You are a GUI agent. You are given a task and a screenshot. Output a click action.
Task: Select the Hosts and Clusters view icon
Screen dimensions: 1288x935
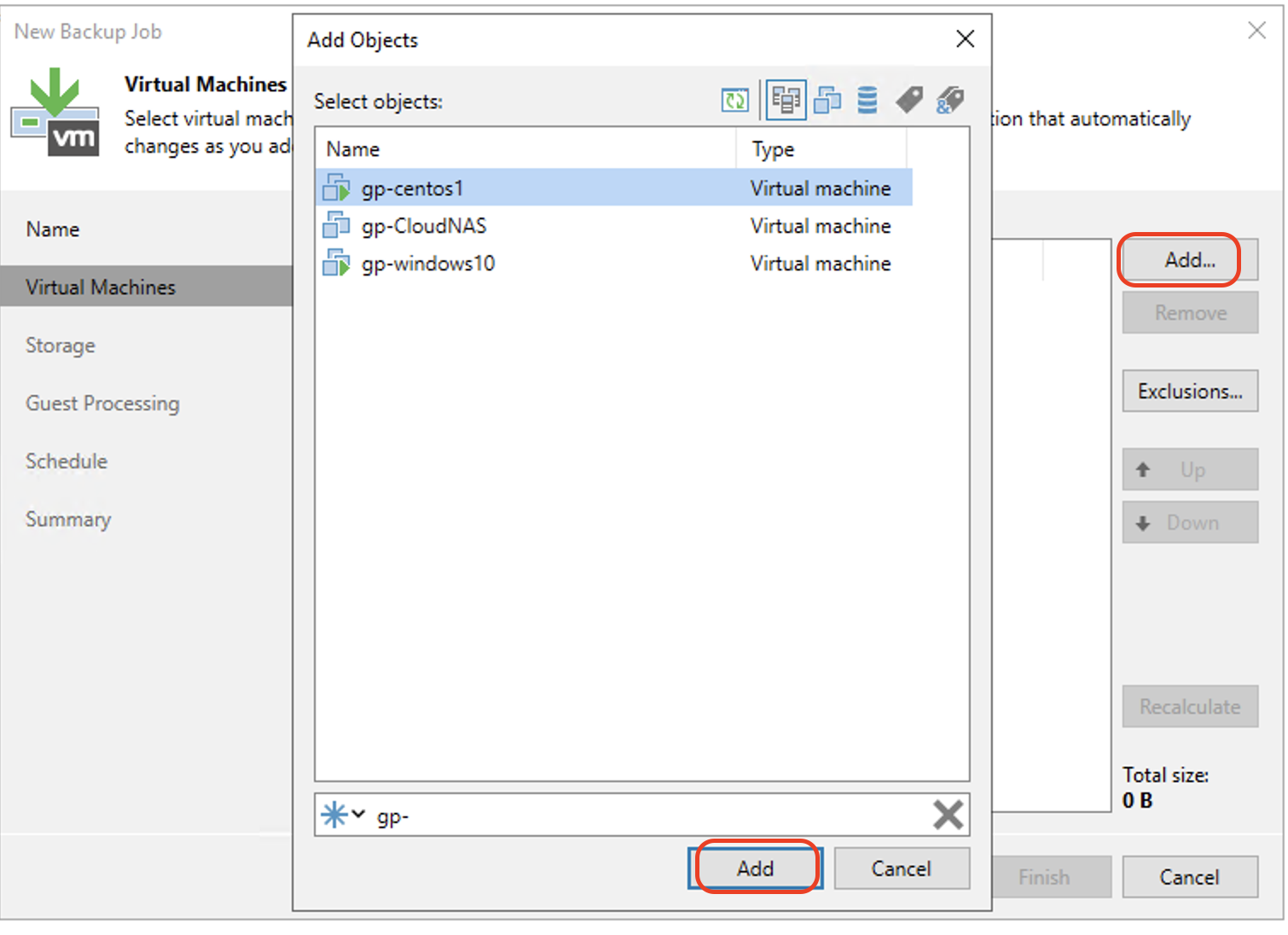pos(786,101)
